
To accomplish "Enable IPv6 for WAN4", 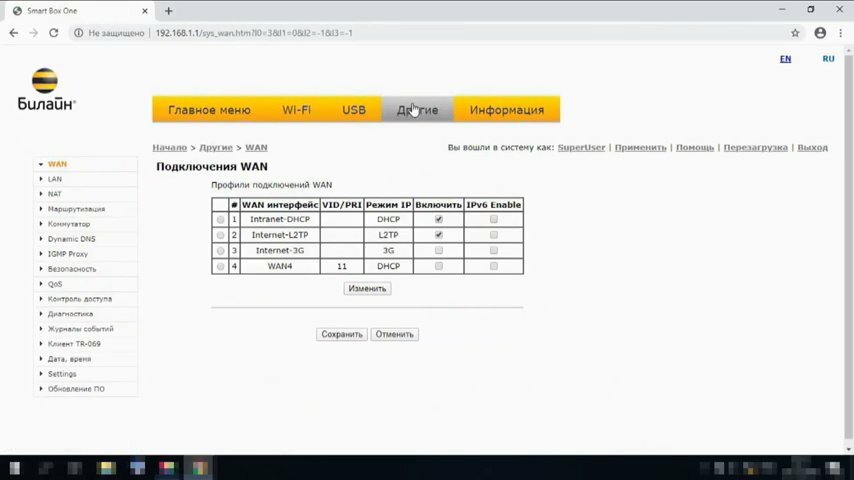I will click(x=493, y=266).
